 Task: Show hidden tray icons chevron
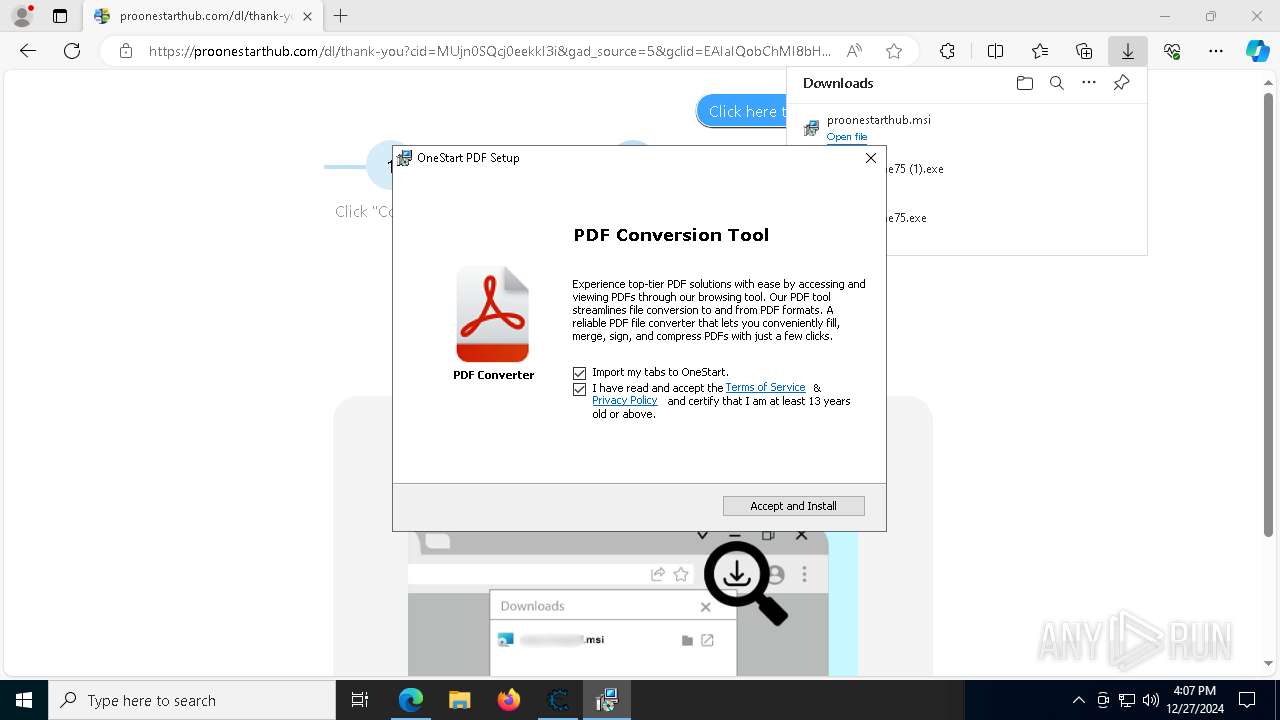pyautogui.click(x=1078, y=700)
